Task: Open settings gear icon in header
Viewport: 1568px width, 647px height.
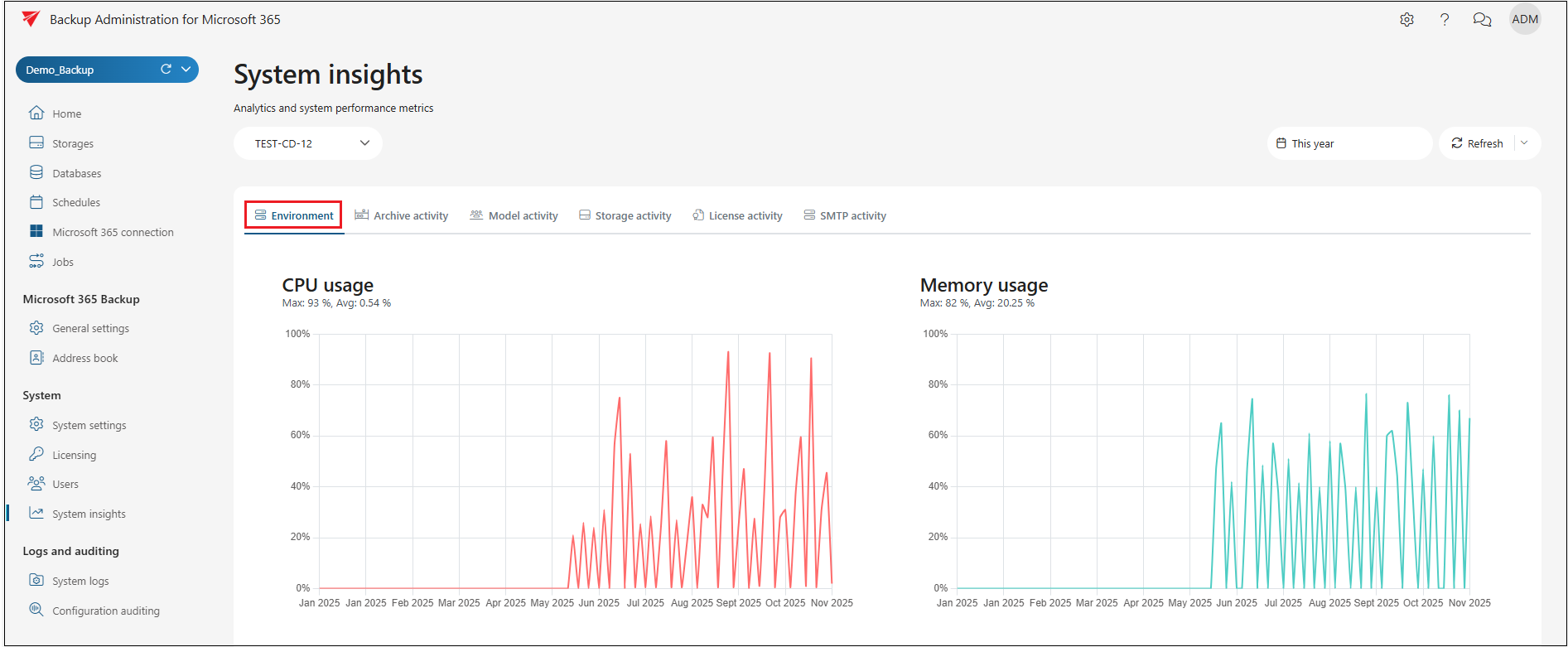Action: [x=1406, y=20]
